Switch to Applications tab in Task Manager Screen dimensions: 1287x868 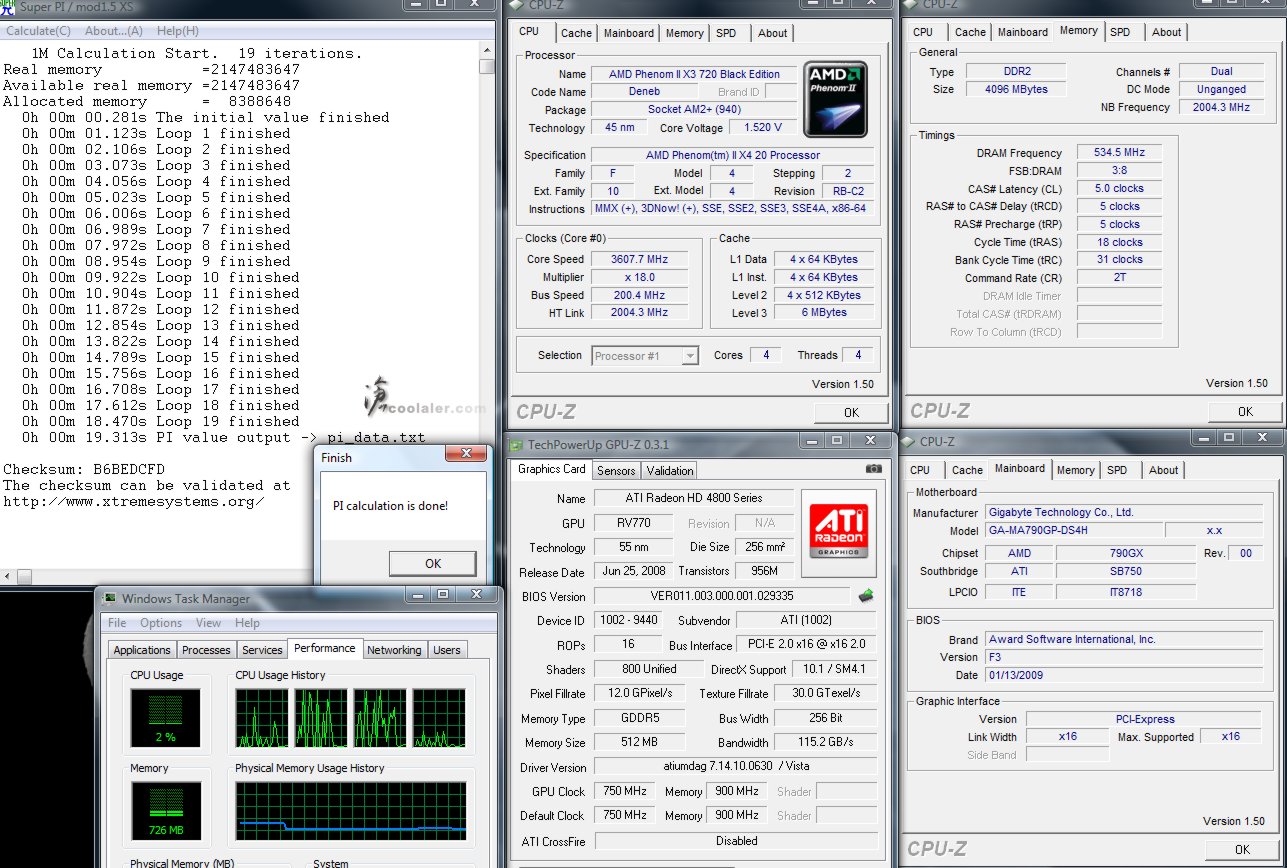point(142,650)
